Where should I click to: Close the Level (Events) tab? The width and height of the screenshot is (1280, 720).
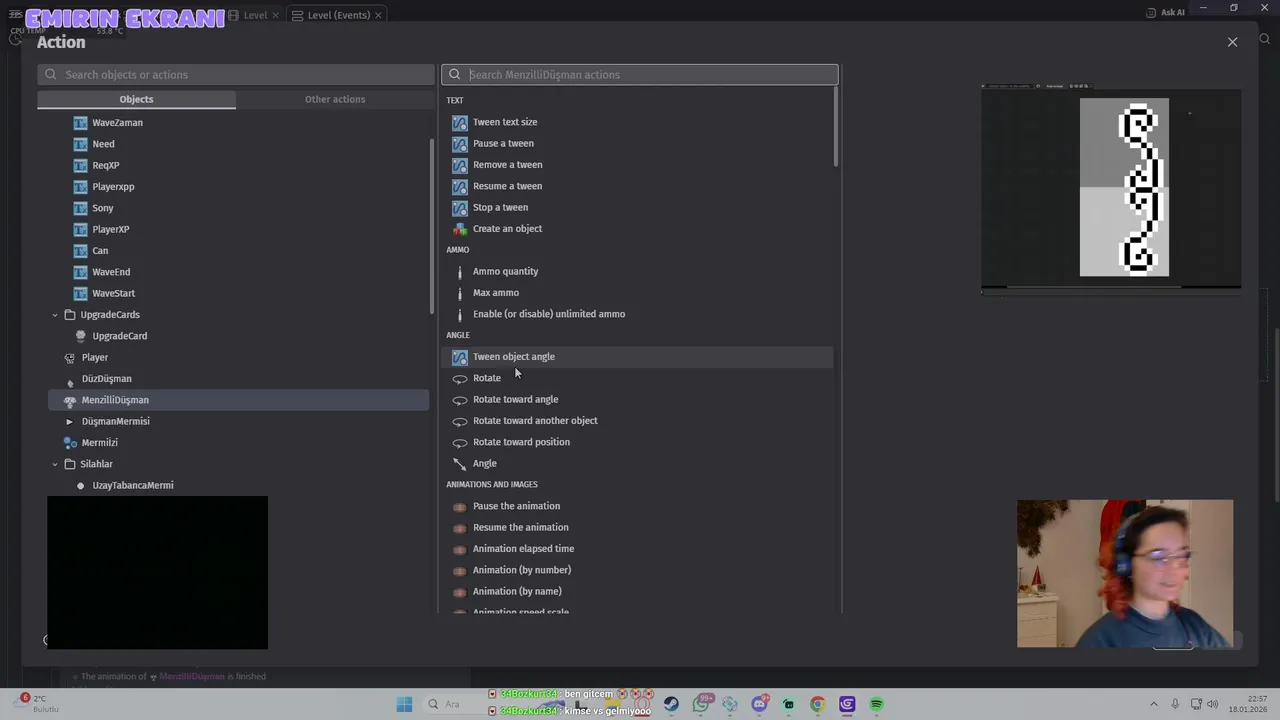pyautogui.click(x=378, y=15)
